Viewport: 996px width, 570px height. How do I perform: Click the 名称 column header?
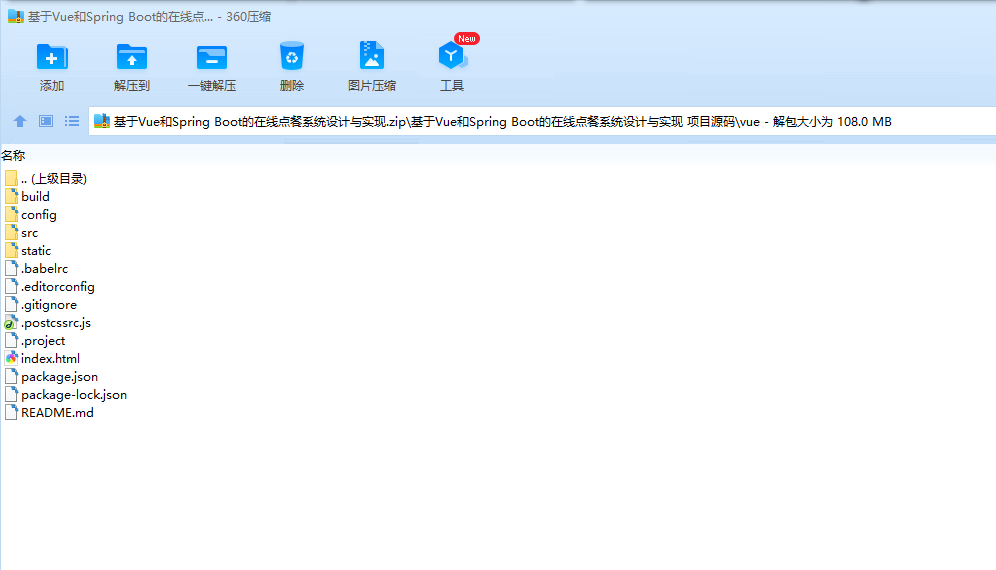click(13, 155)
